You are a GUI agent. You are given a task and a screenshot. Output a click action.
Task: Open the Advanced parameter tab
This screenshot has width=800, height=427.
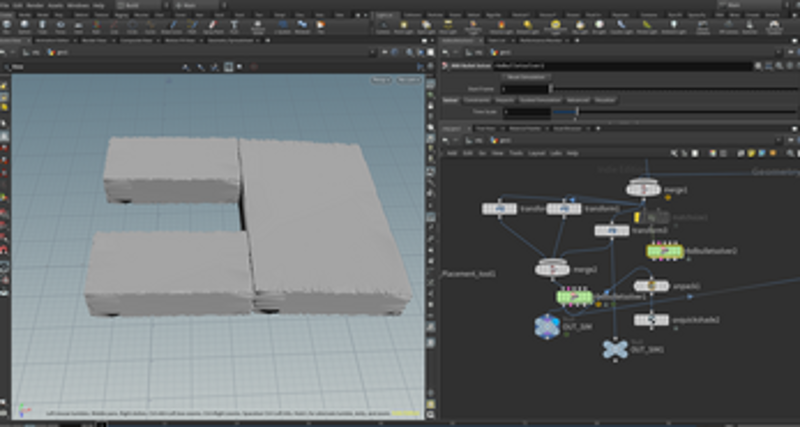point(579,100)
